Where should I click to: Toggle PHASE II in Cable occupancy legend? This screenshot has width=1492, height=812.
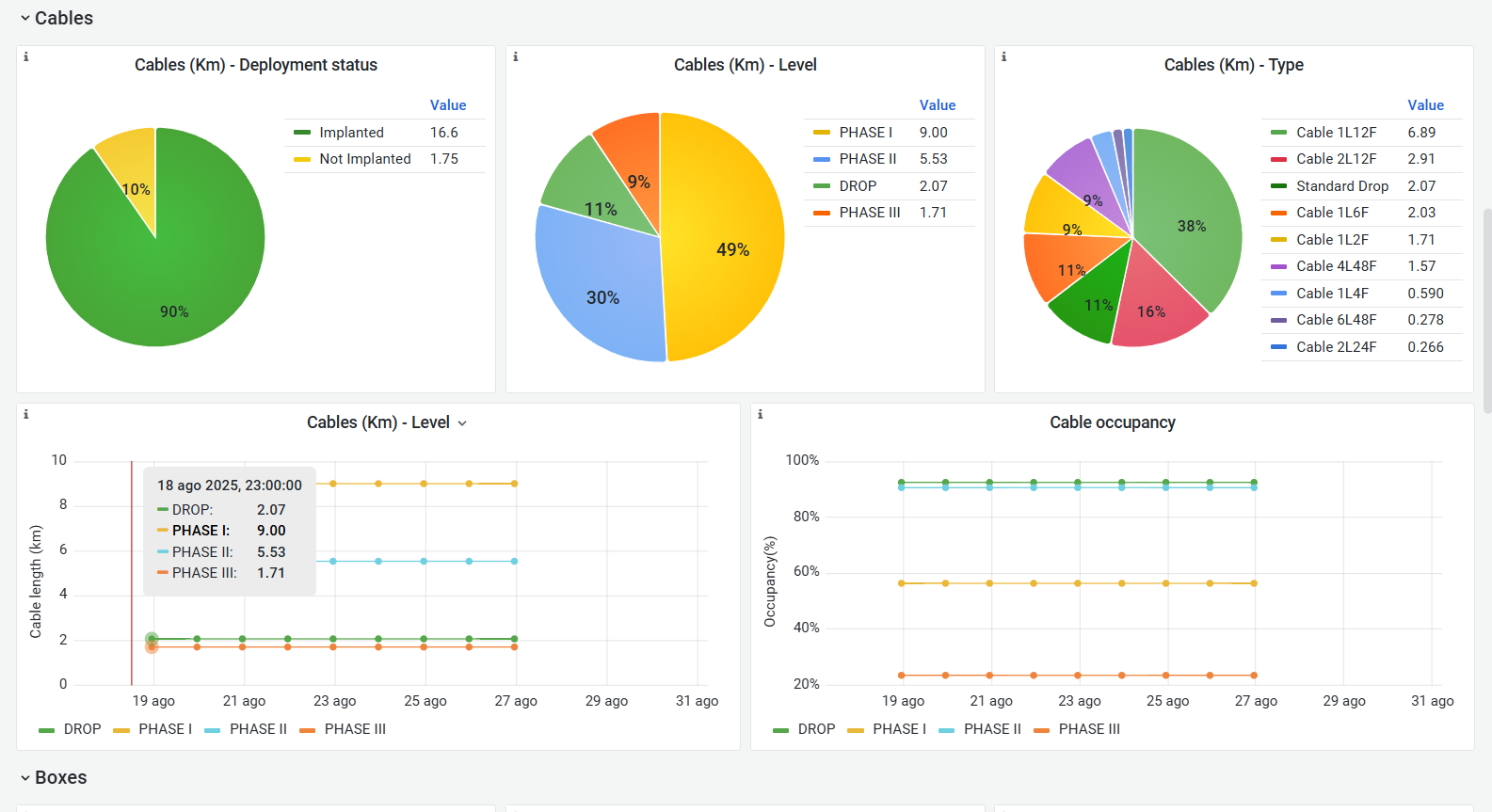tap(992, 729)
